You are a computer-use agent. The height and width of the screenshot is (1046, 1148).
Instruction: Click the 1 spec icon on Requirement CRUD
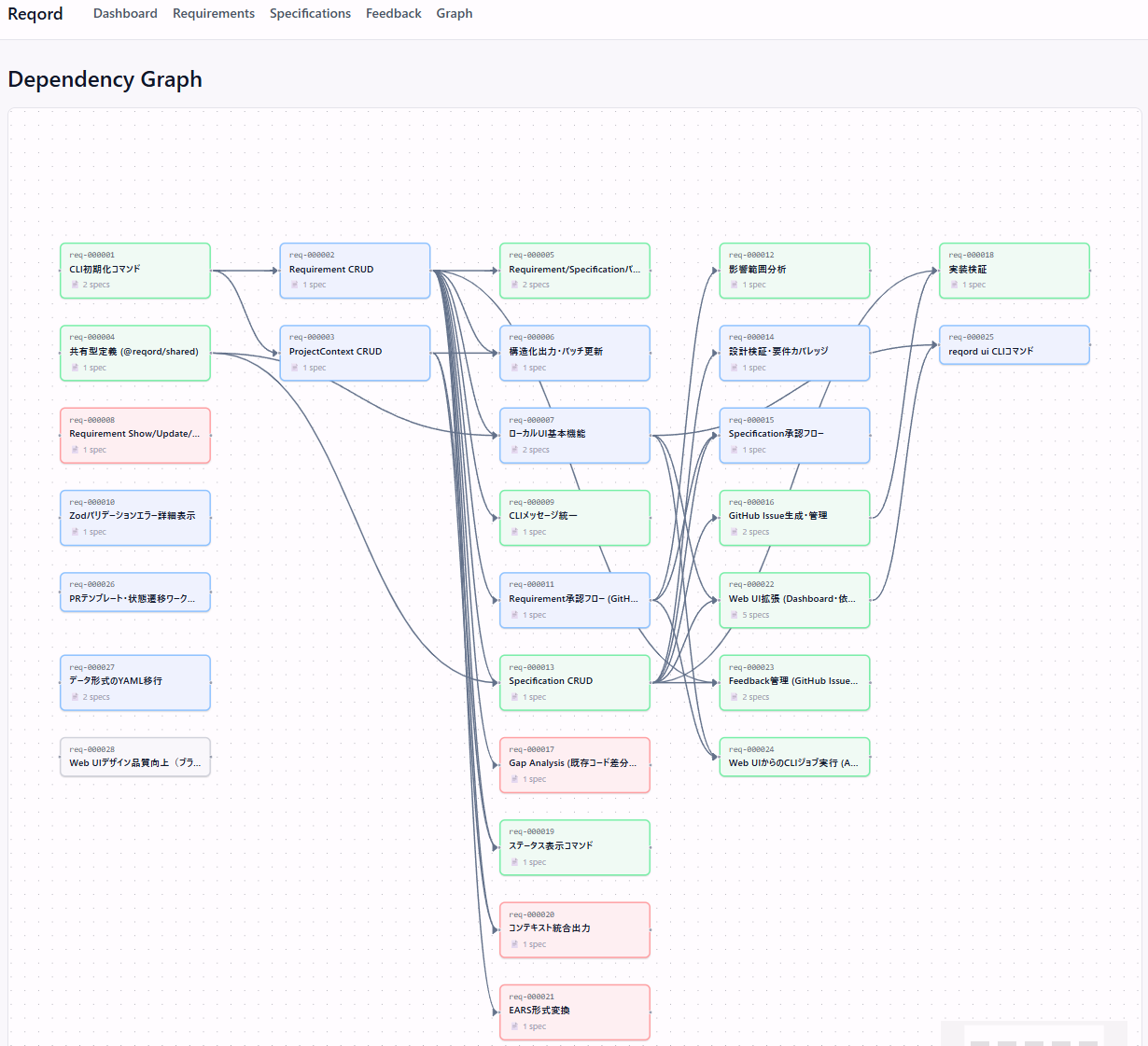pos(296,285)
